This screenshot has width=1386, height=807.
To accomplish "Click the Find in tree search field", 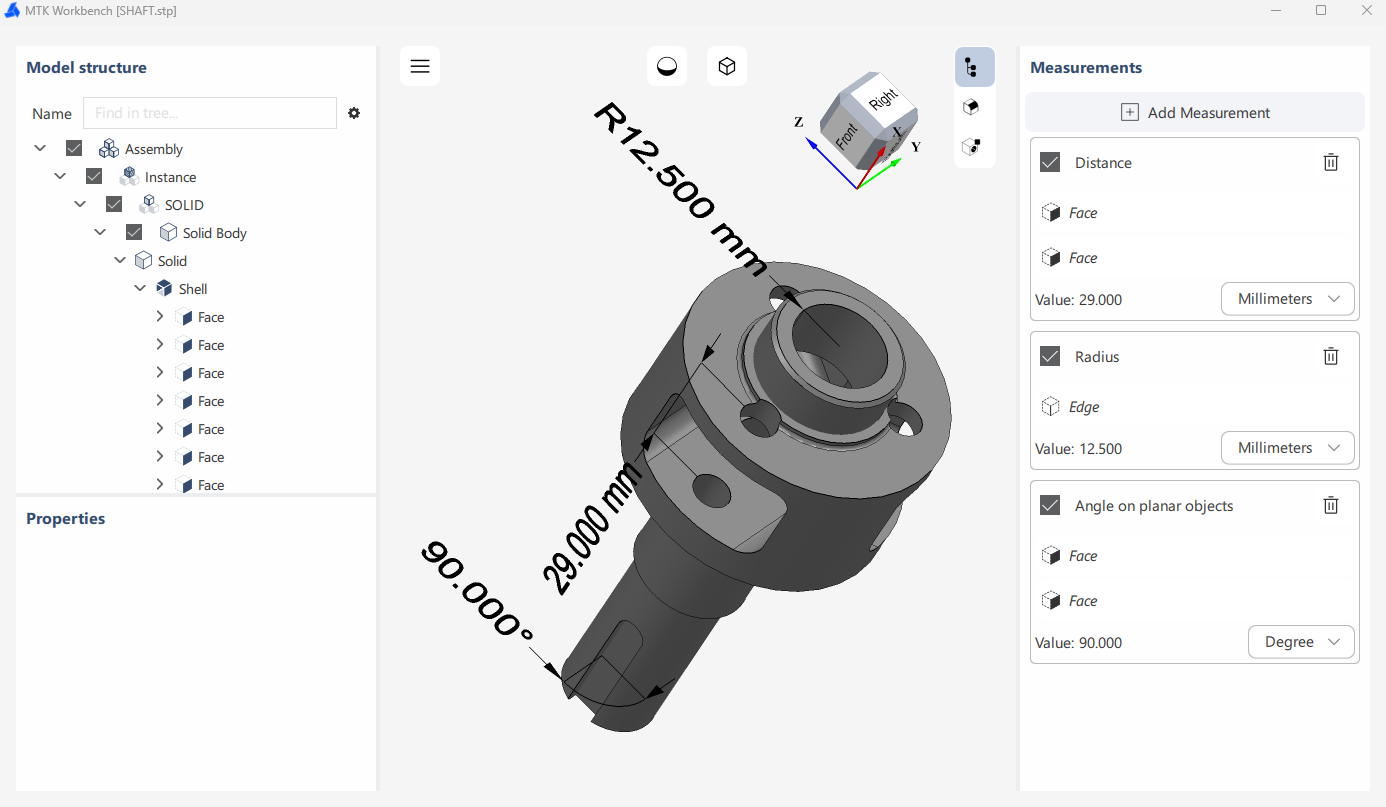I will (x=210, y=114).
